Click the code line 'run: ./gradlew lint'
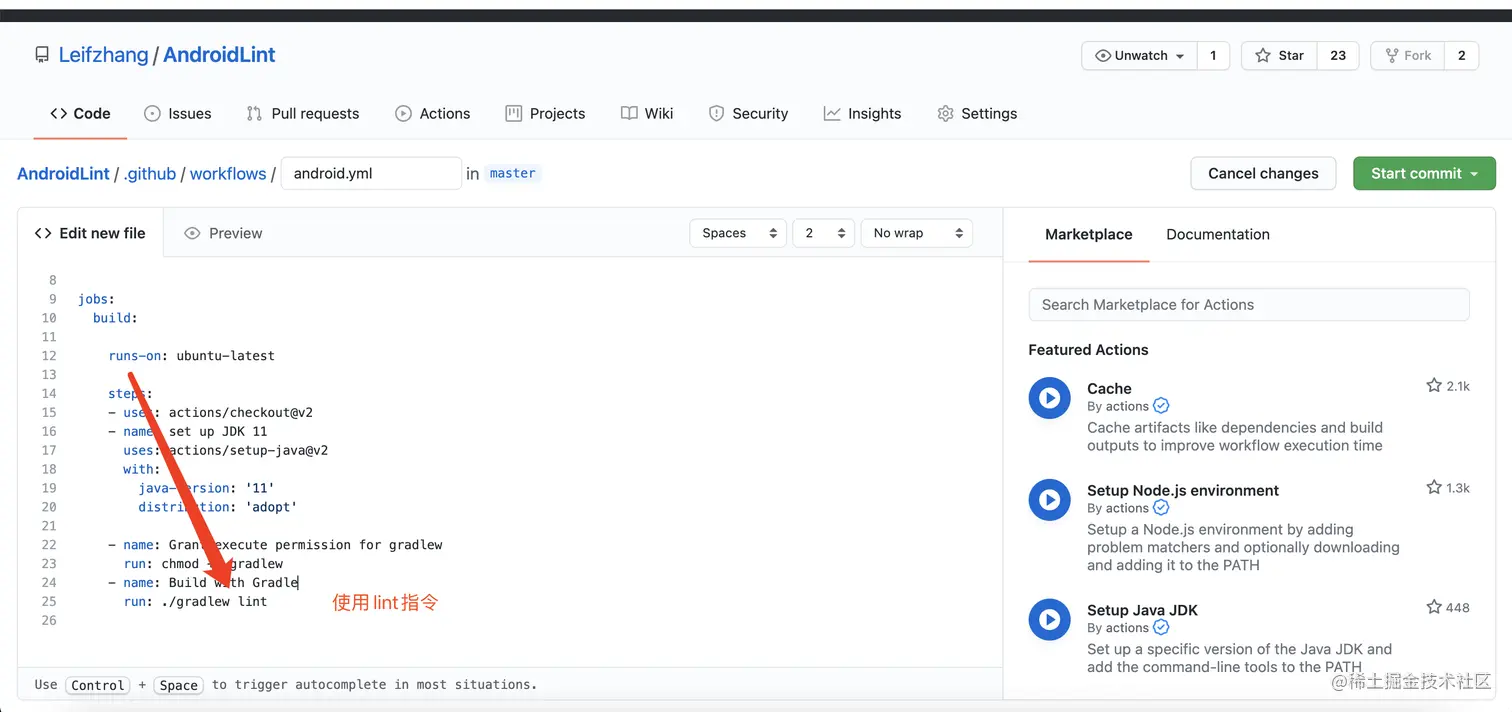 point(195,601)
